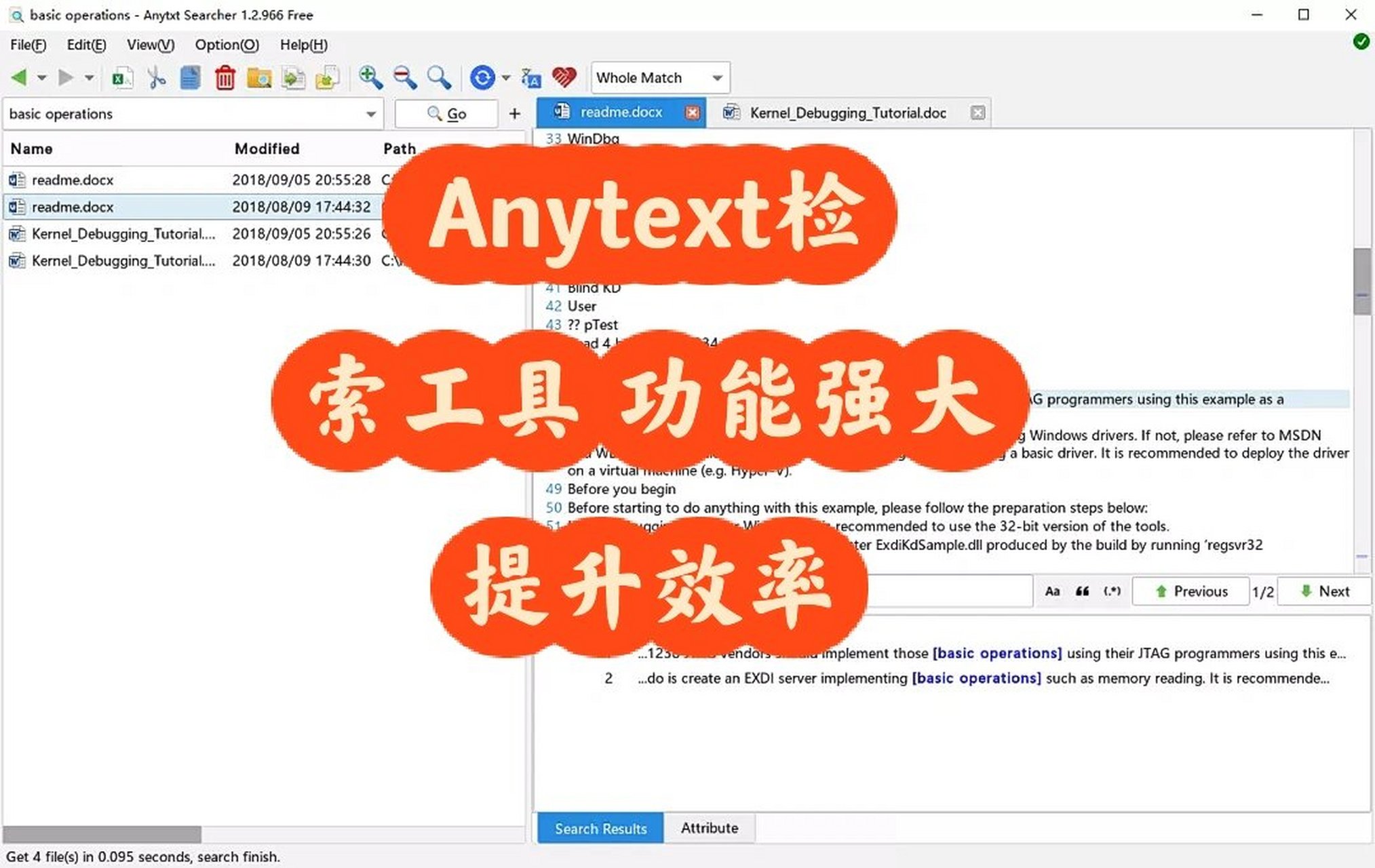Go back with the green arrow

[18, 78]
